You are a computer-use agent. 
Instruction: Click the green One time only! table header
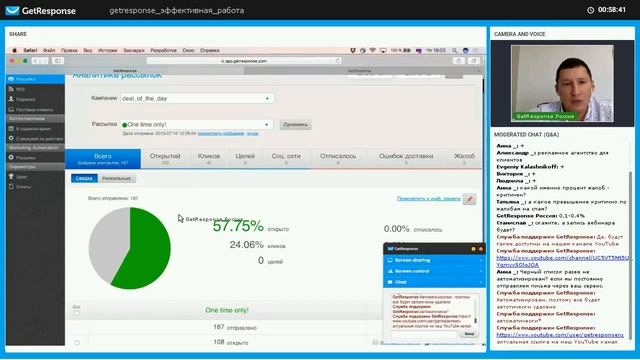[x=227, y=310]
